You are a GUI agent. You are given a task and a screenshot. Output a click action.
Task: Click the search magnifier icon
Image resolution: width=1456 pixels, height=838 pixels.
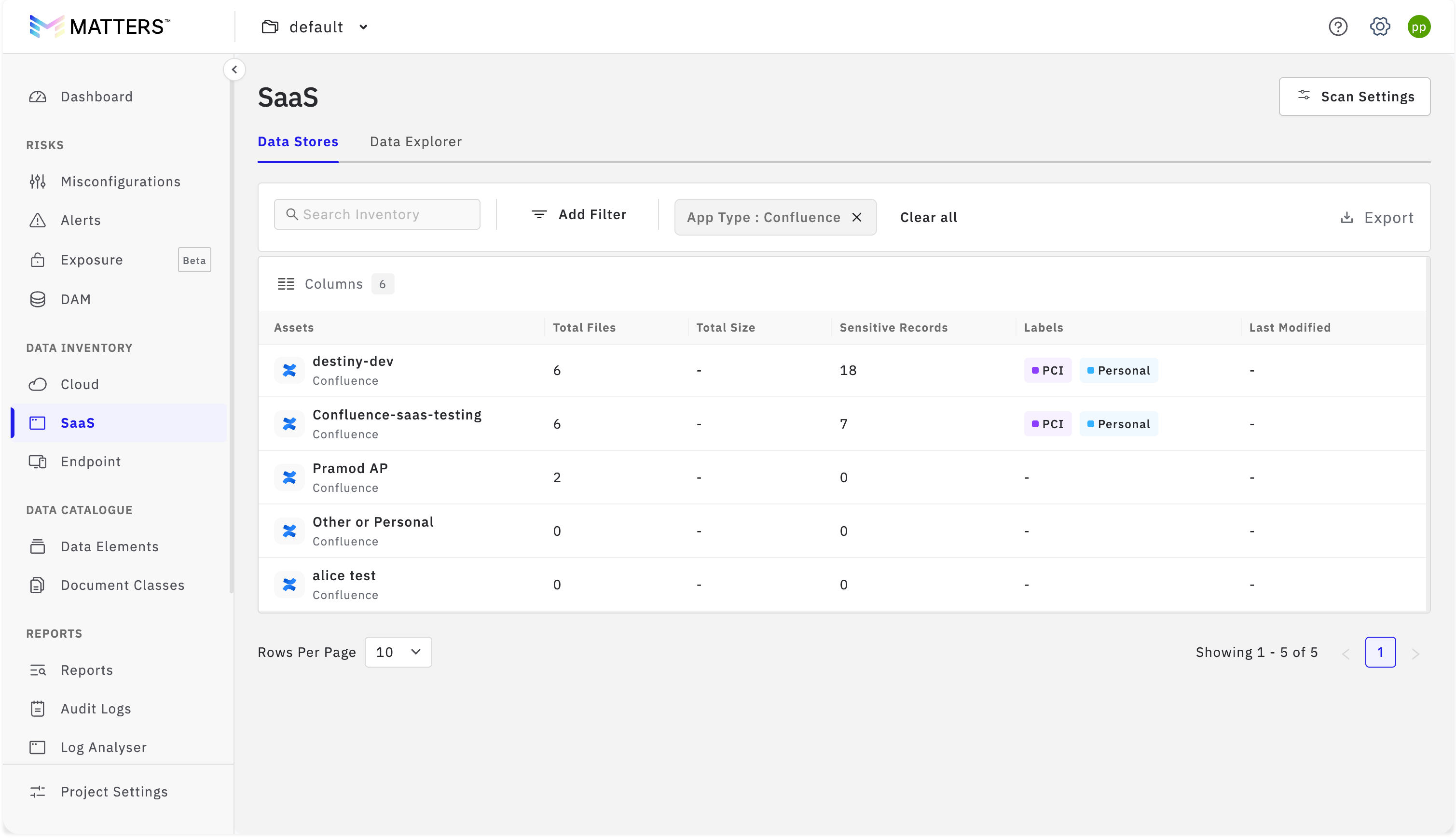point(291,215)
